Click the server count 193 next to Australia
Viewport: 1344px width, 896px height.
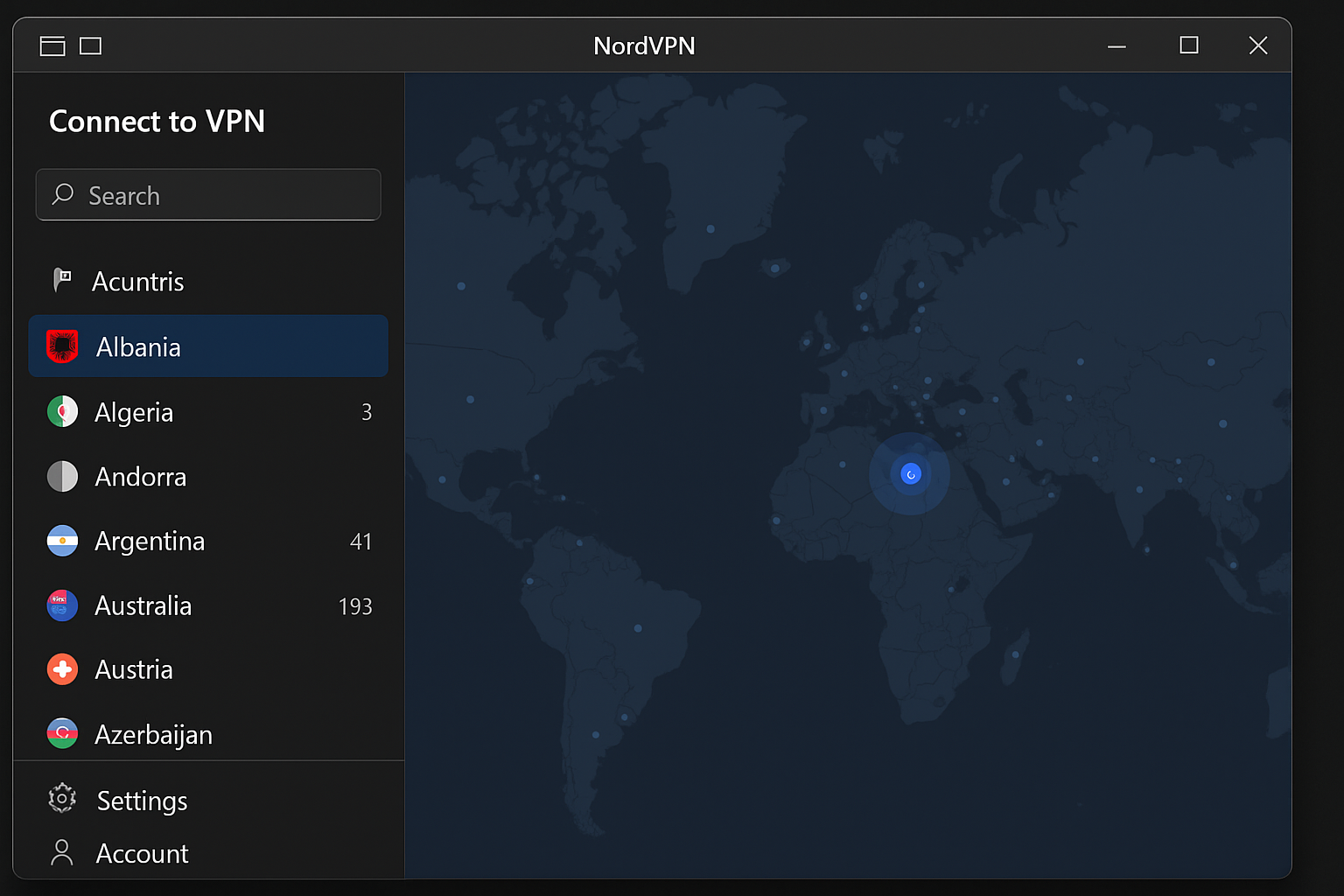pyautogui.click(x=355, y=606)
